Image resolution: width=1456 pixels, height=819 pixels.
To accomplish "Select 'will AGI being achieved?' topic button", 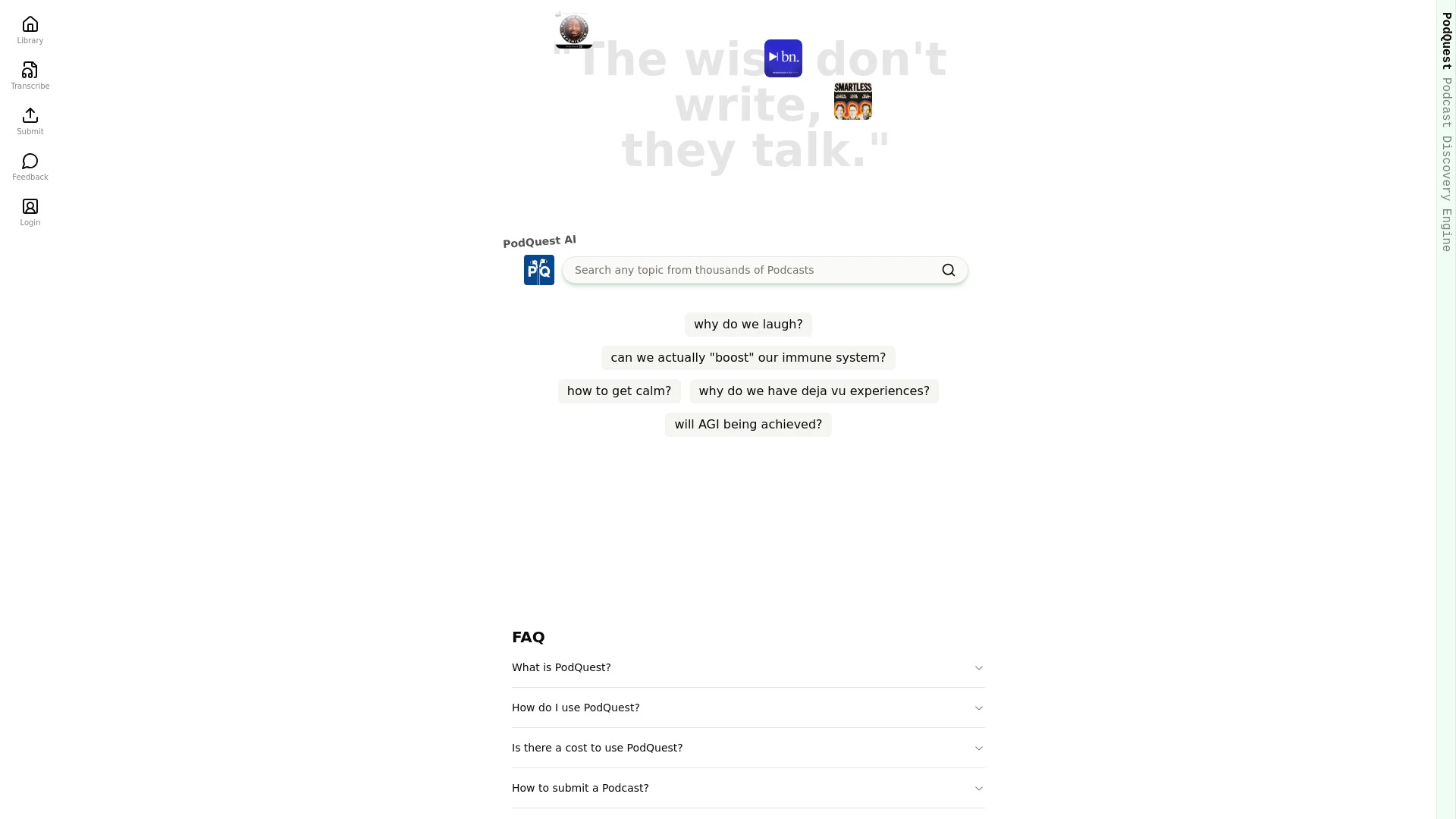I will 748,424.
